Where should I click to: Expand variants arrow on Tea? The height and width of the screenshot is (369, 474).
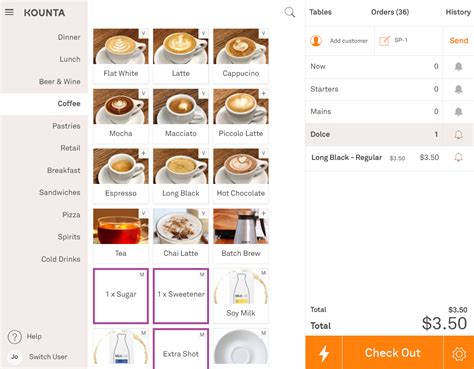(144, 213)
